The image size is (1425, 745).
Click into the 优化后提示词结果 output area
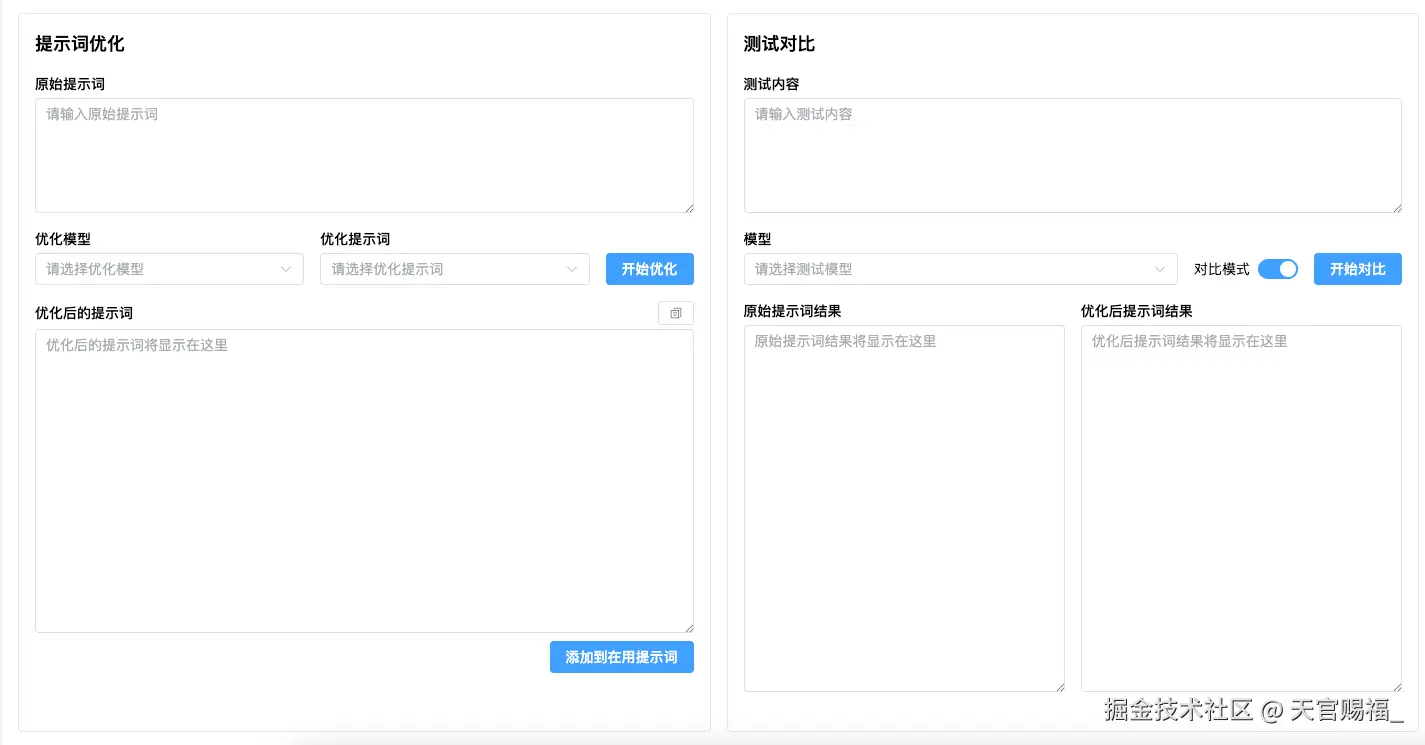(x=1241, y=508)
